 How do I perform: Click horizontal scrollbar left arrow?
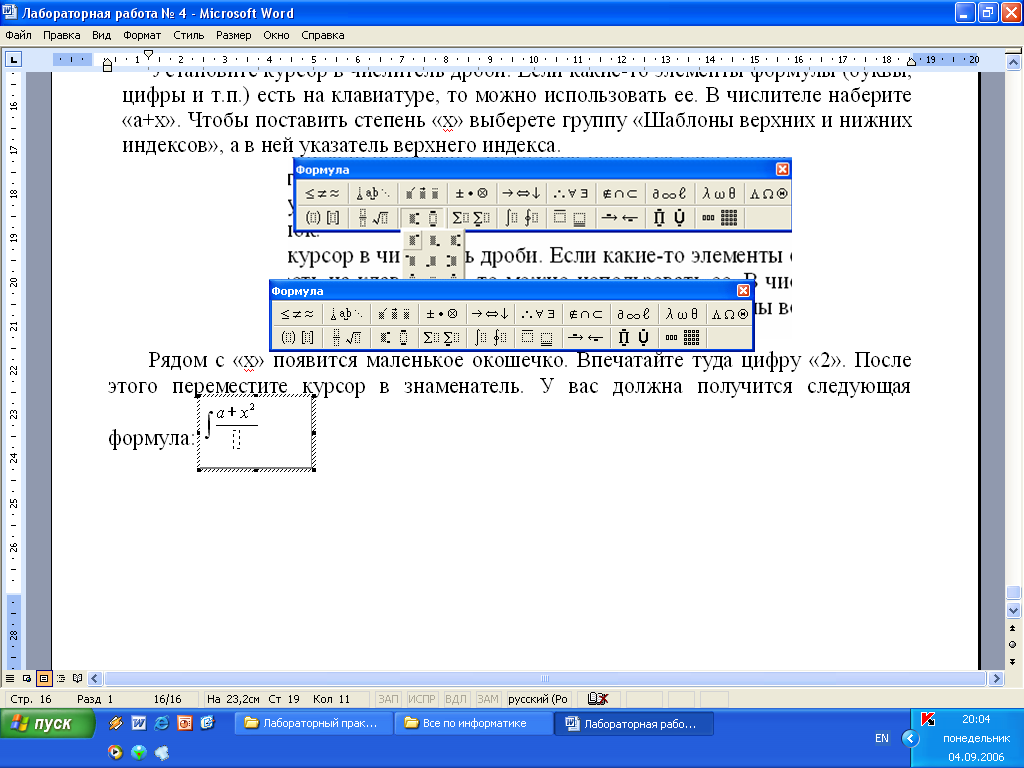point(95,679)
